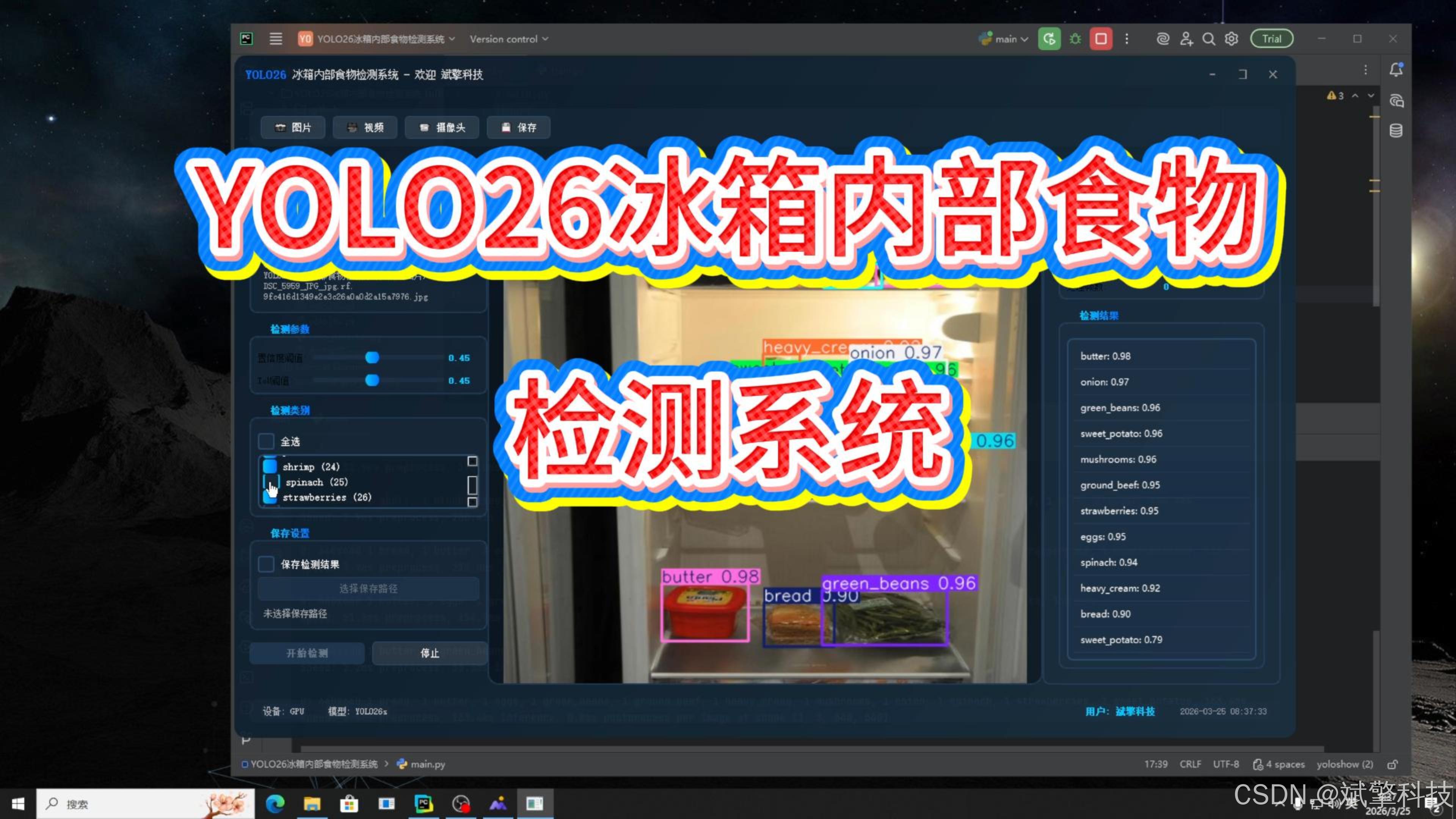
Task: Start debugging with the bug icon
Action: [x=1075, y=39]
